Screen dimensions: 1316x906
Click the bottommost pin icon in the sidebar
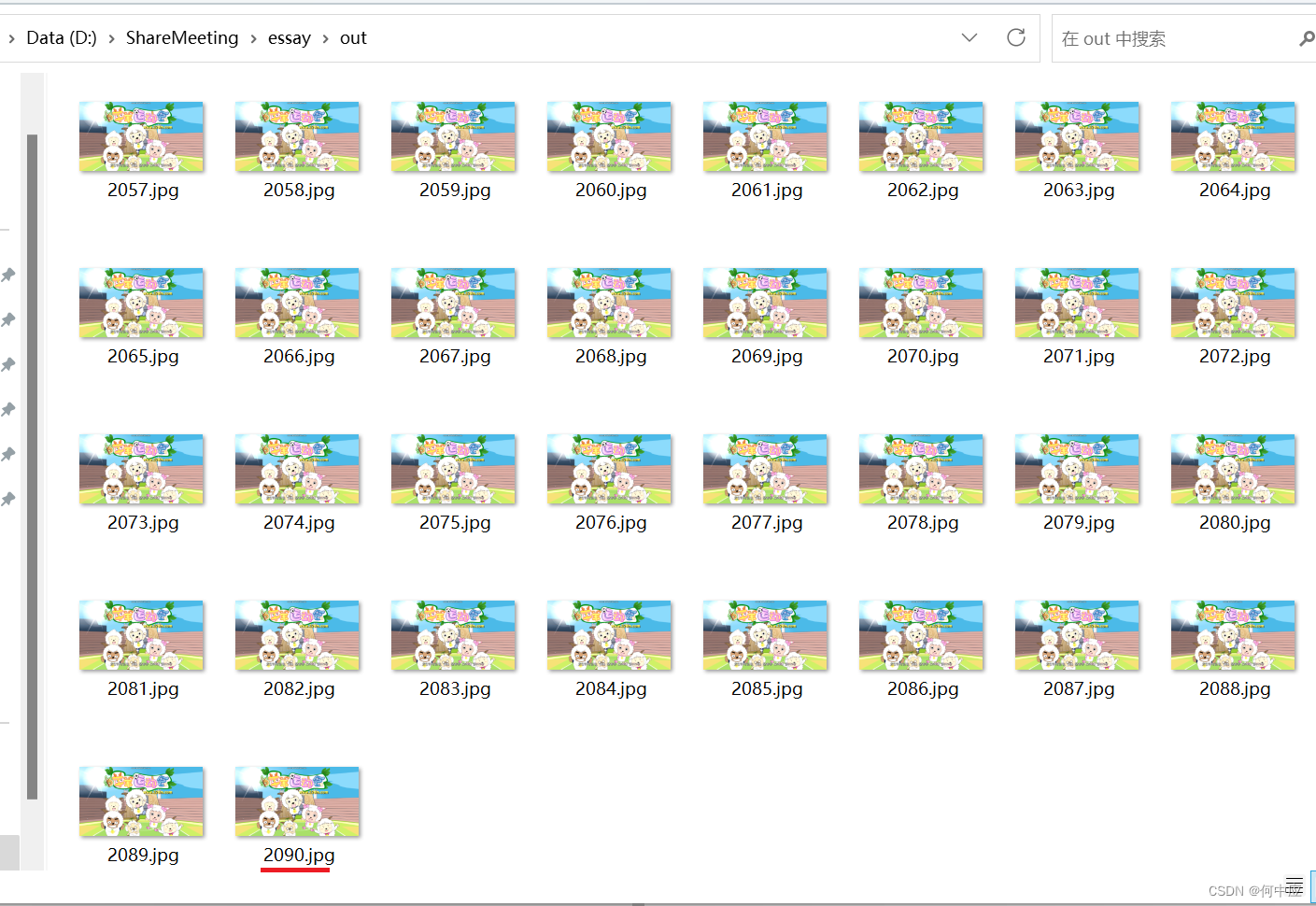coord(9,499)
